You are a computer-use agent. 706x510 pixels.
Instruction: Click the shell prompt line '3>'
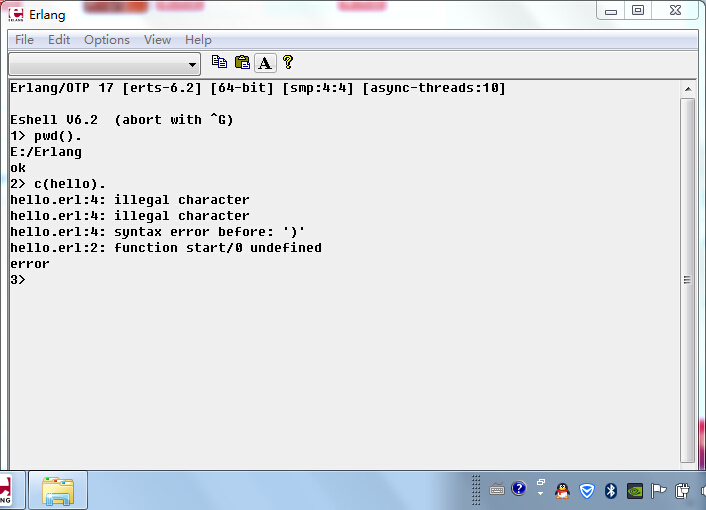[x=18, y=280]
